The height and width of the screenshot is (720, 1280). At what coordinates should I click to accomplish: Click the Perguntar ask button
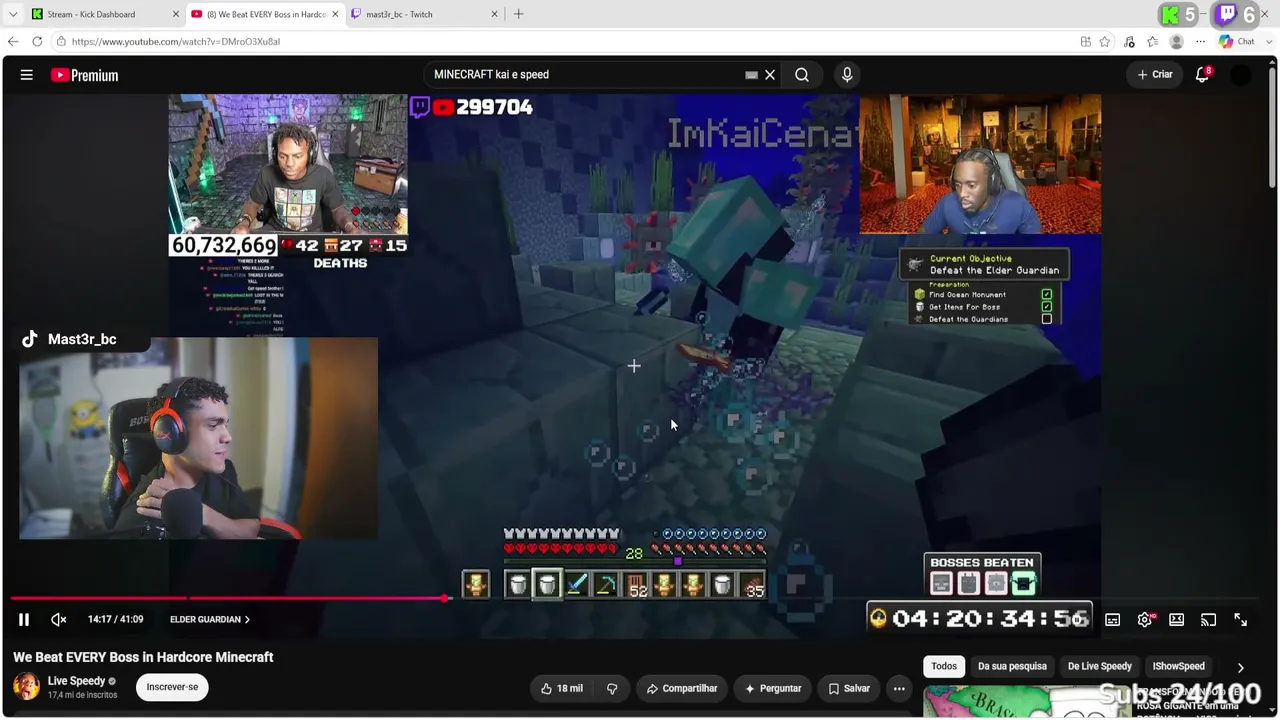tap(773, 688)
